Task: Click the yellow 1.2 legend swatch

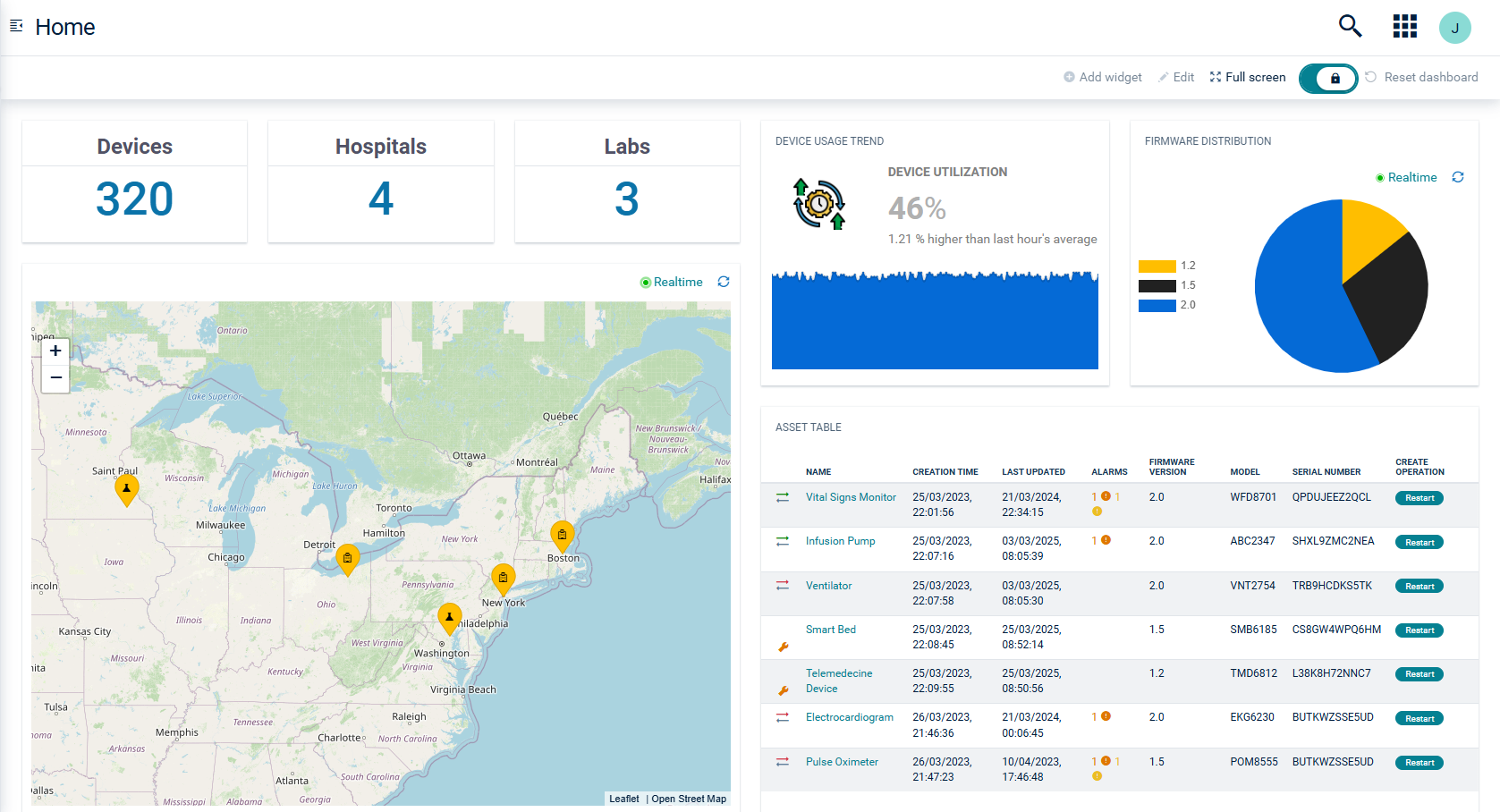Action: [1157, 266]
